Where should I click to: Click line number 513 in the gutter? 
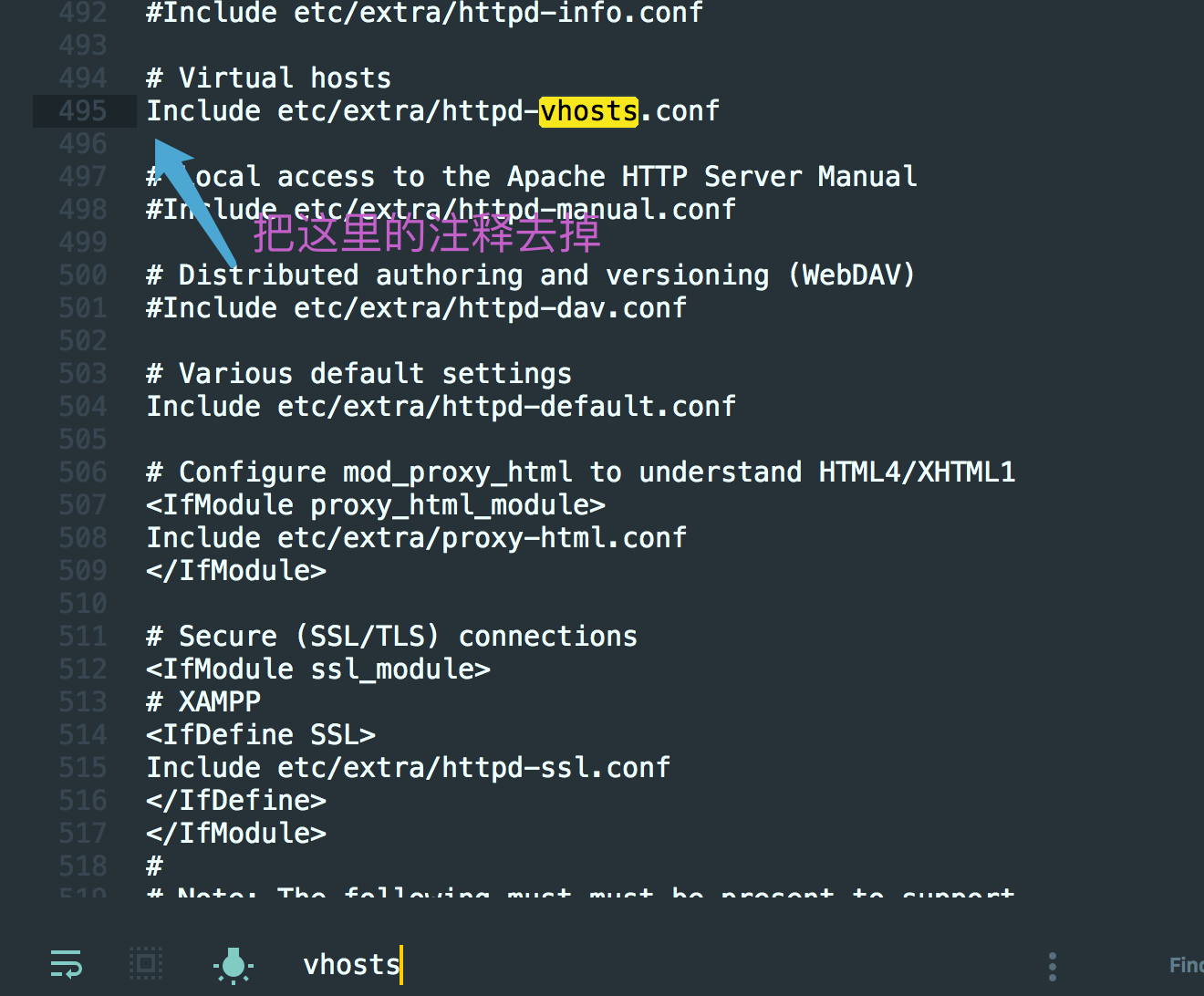83,702
